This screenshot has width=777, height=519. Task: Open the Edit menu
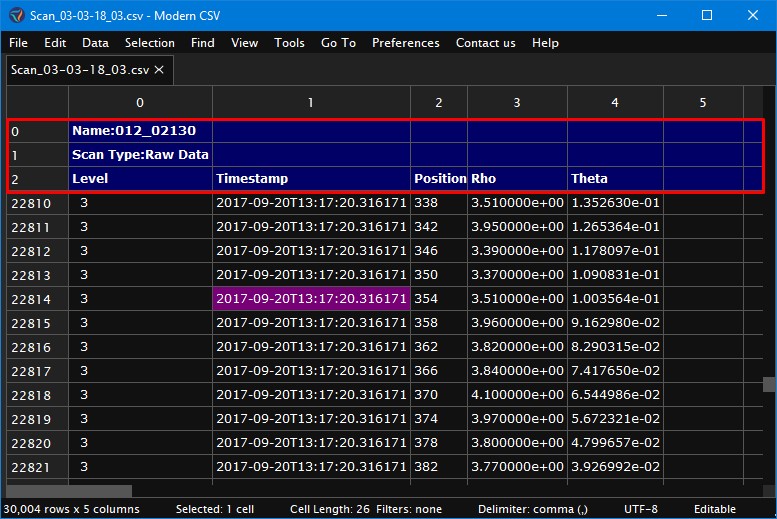point(55,43)
